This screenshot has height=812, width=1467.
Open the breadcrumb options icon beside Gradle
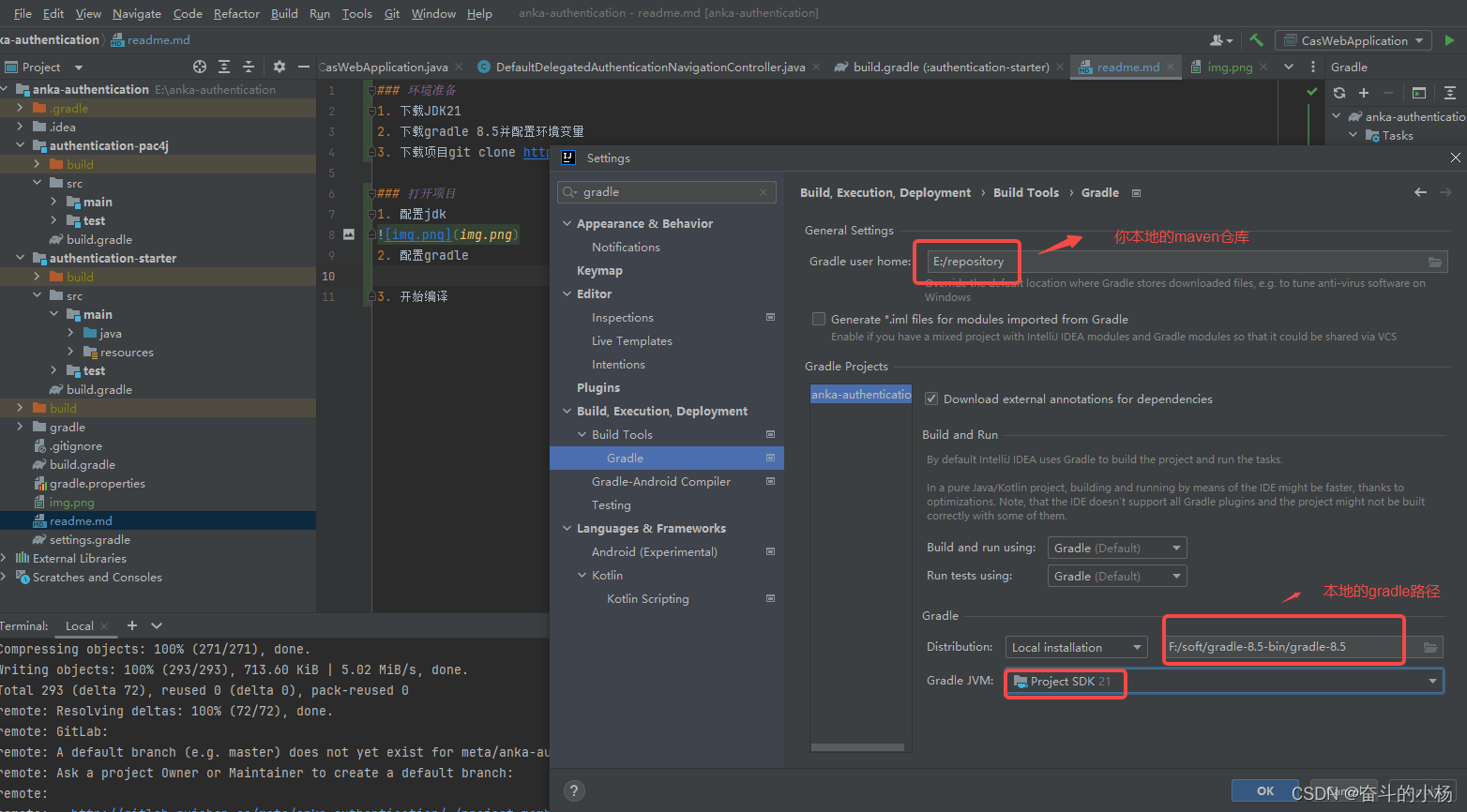pyautogui.click(x=1136, y=193)
